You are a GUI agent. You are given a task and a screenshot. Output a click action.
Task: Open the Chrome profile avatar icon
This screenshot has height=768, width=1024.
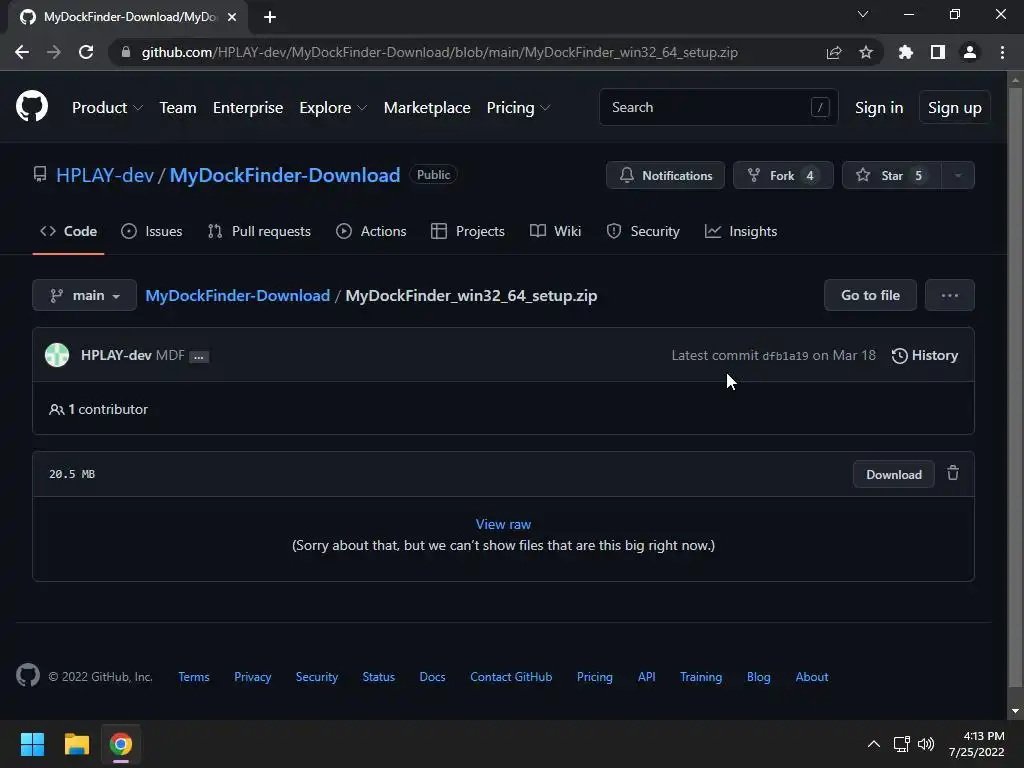coord(970,52)
